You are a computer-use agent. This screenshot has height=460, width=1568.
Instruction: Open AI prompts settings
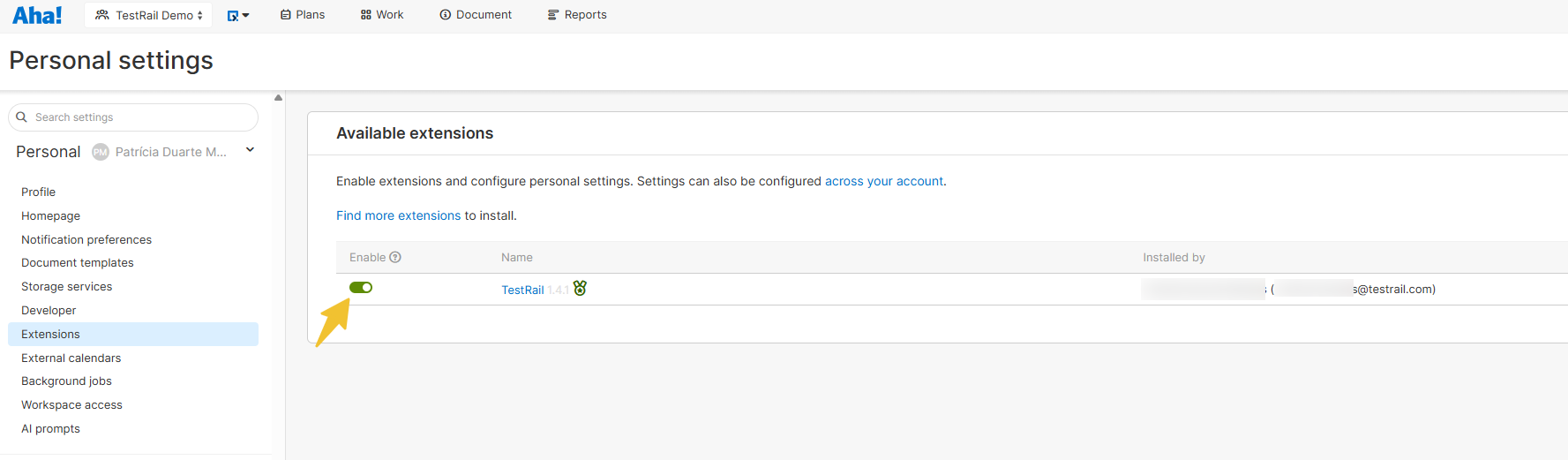pyautogui.click(x=50, y=428)
